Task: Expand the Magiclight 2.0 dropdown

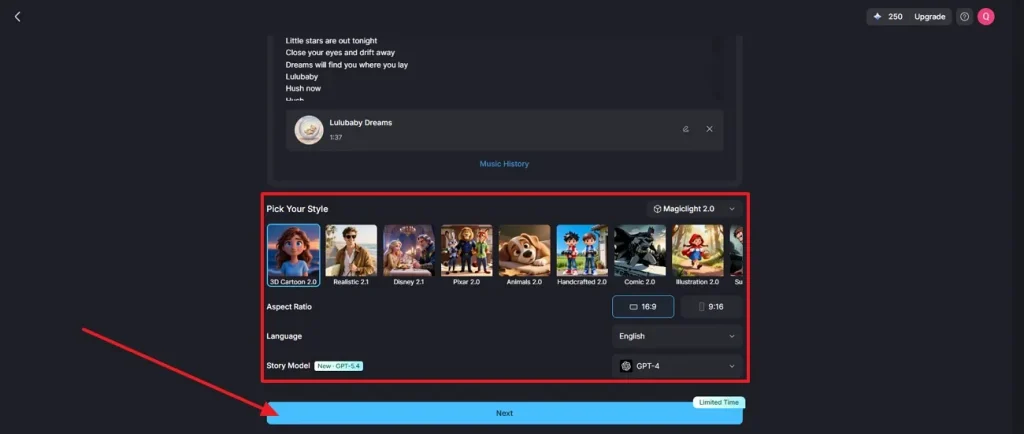Action: (694, 209)
